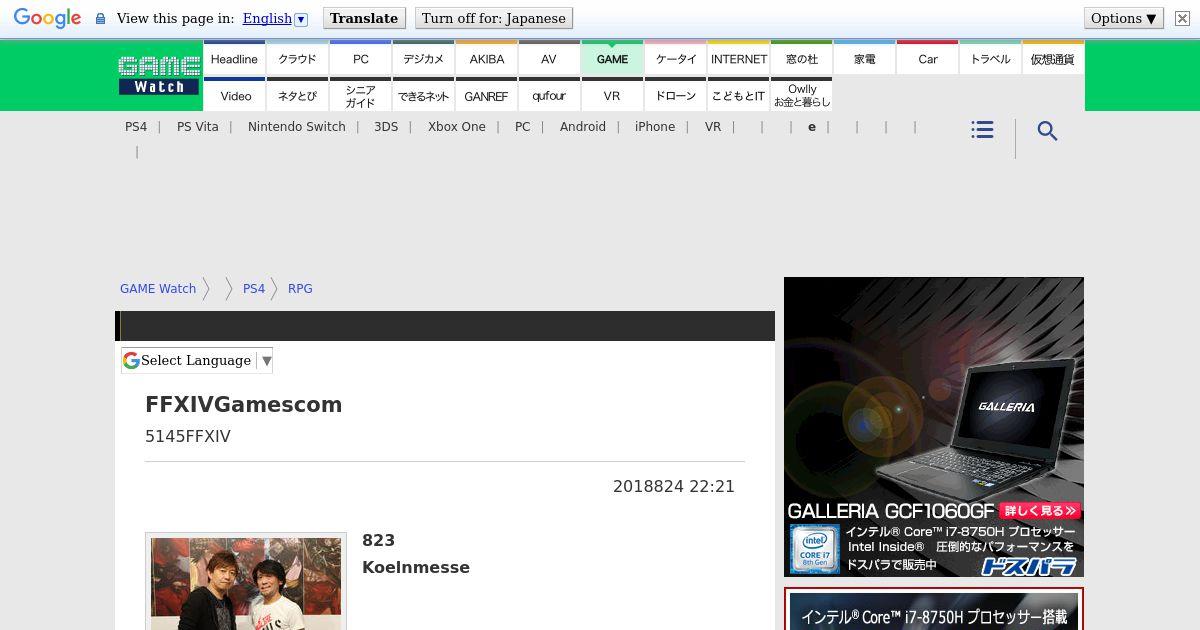
Task: Click the FFXIVGamescom article headline
Action: point(244,405)
